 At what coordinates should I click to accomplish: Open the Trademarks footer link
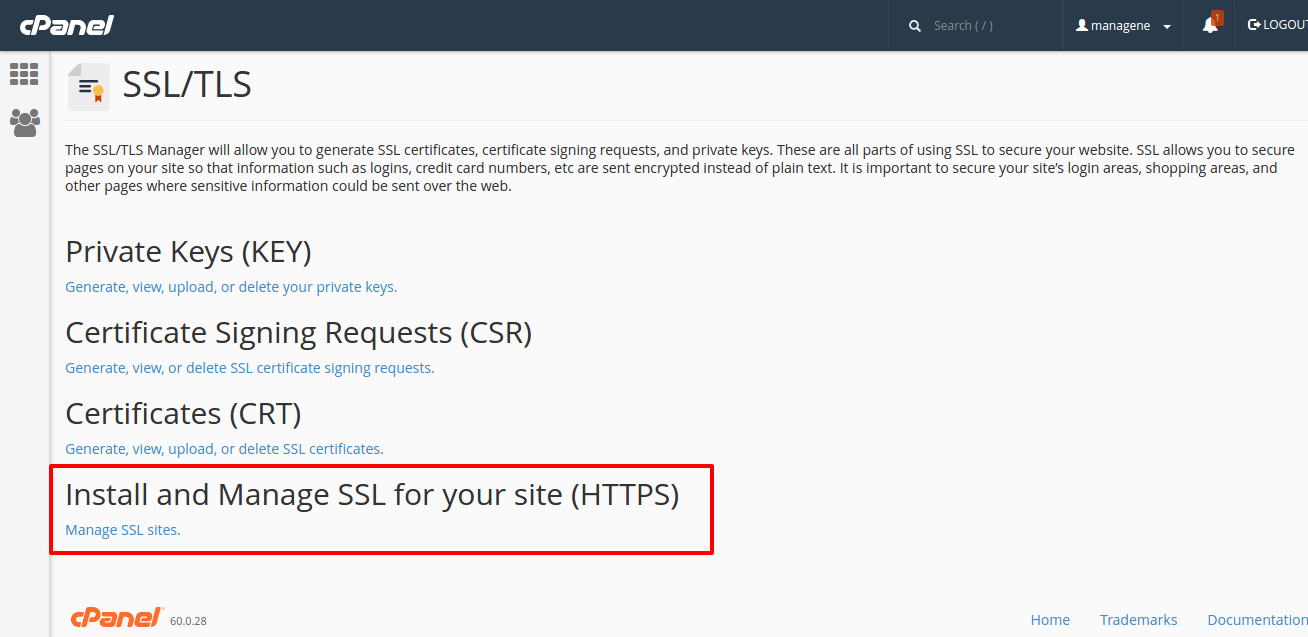(1138, 620)
